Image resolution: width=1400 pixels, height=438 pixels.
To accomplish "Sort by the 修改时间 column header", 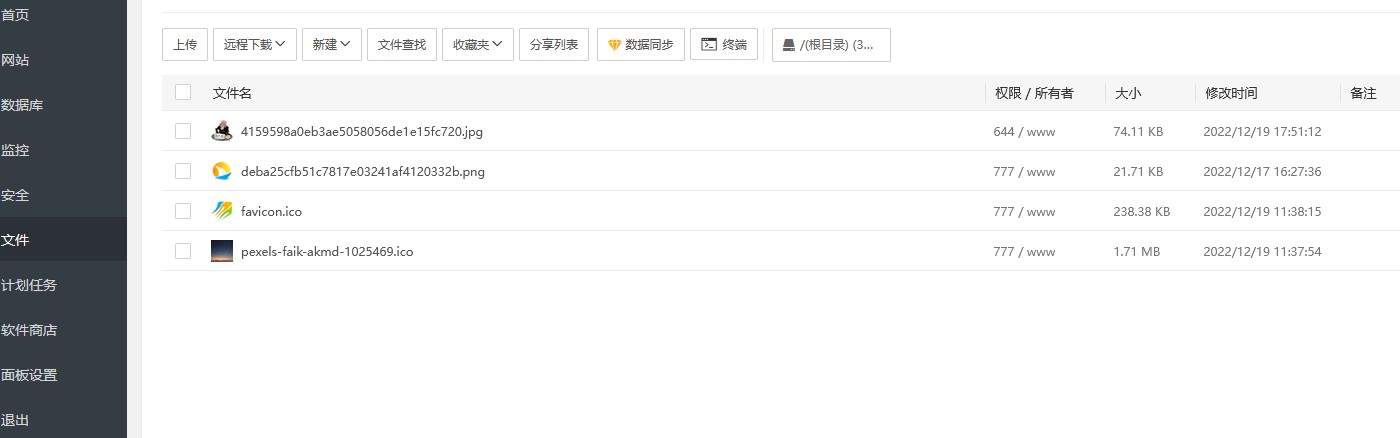I will pyautogui.click(x=1231, y=93).
